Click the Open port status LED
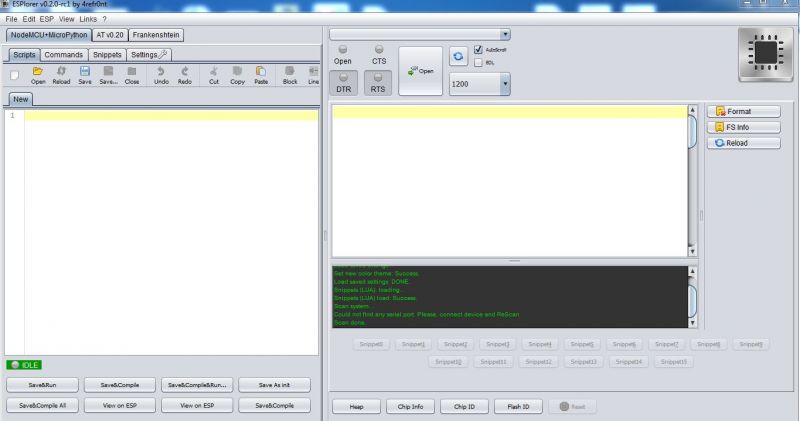The height and width of the screenshot is (421, 800). pyautogui.click(x=343, y=49)
